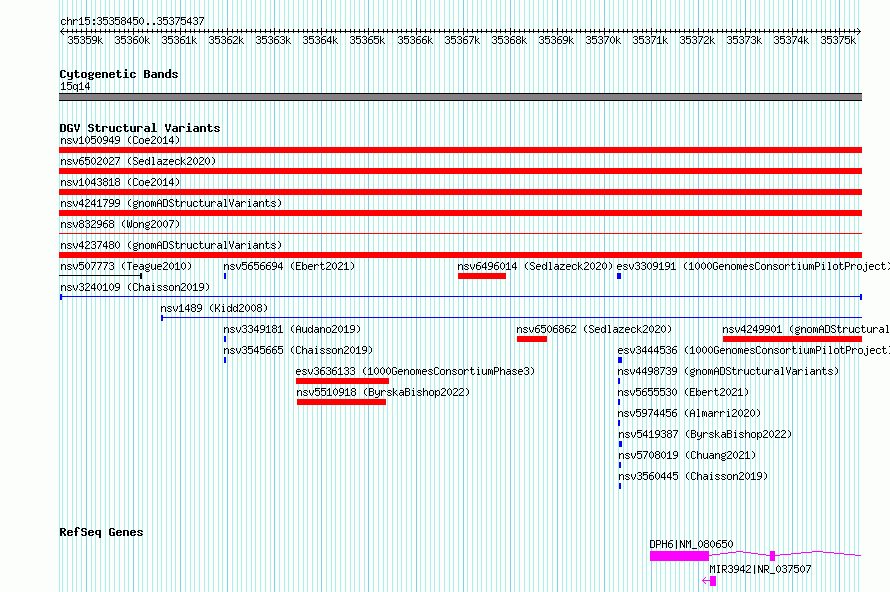Click the chr15:35358450..35375437 coordinates text
The height and width of the screenshot is (592, 890).
pos(132,21)
